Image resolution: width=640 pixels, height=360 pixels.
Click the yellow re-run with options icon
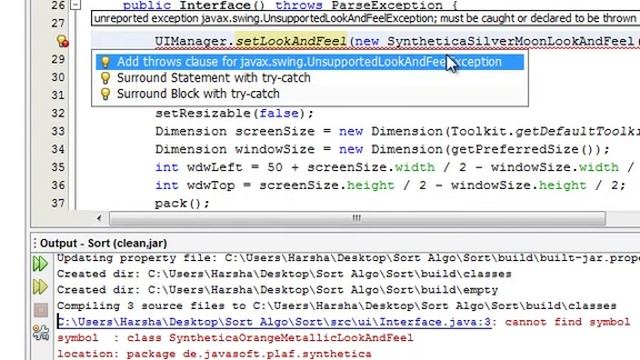click(40, 287)
